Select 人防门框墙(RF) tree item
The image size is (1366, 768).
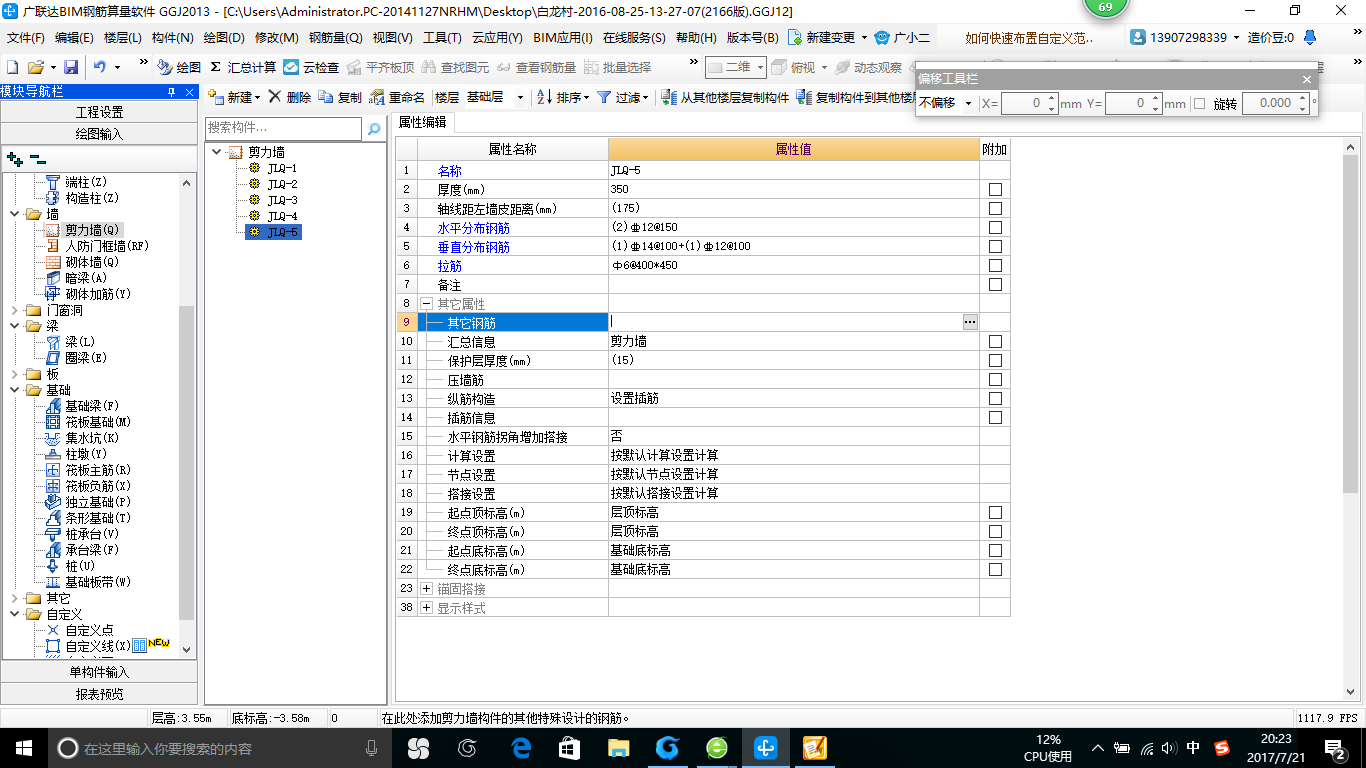click(107, 246)
